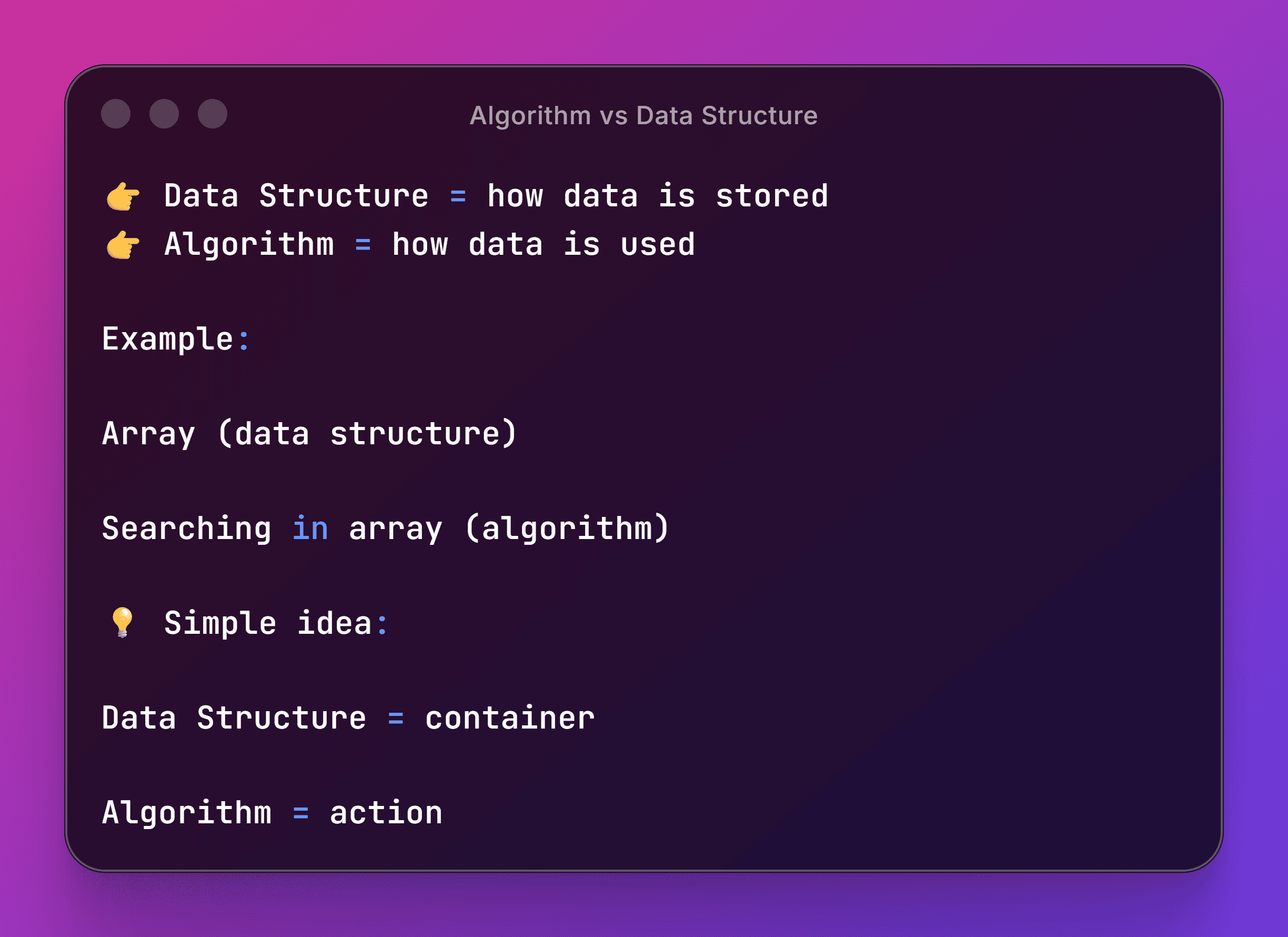Click the rightmost gray window dot

[x=213, y=114]
